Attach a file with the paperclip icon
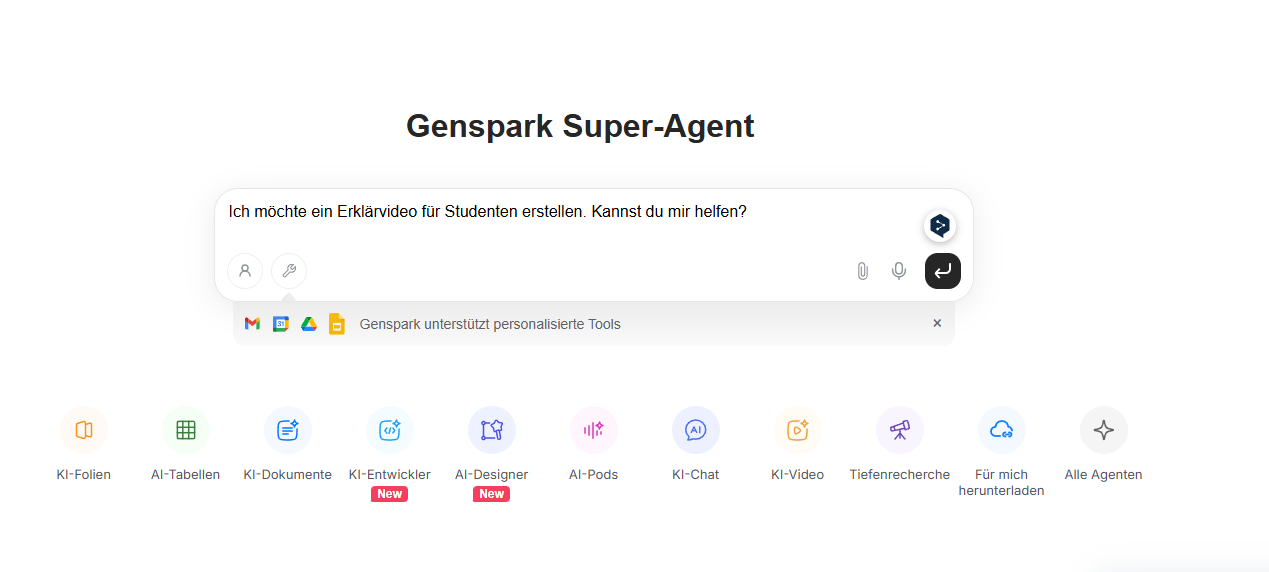Screen dimensions: 1269x572 pos(862,271)
